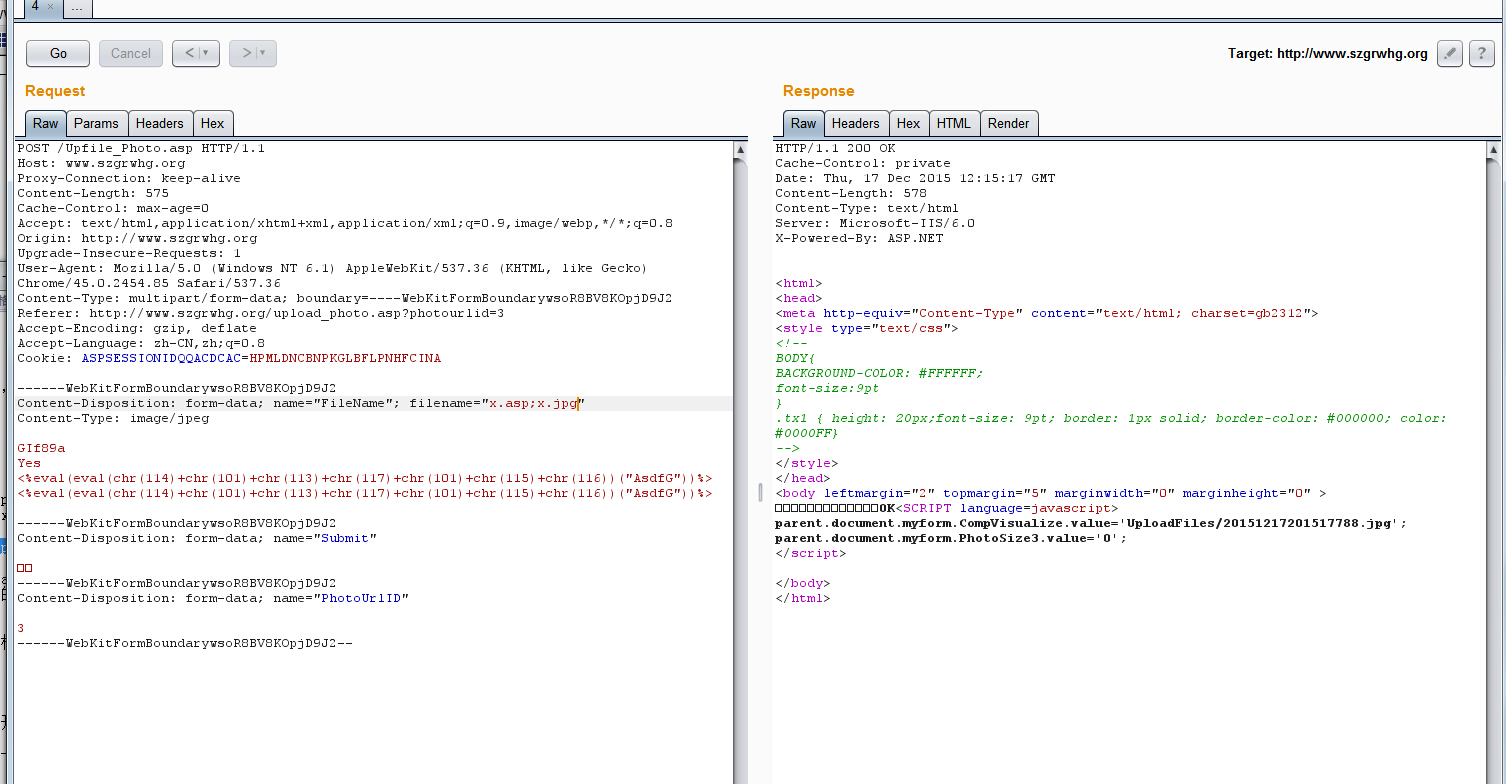Viewport: 1506px width, 784px height.
Task: Switch to request Hex tab
Action: 213,123
